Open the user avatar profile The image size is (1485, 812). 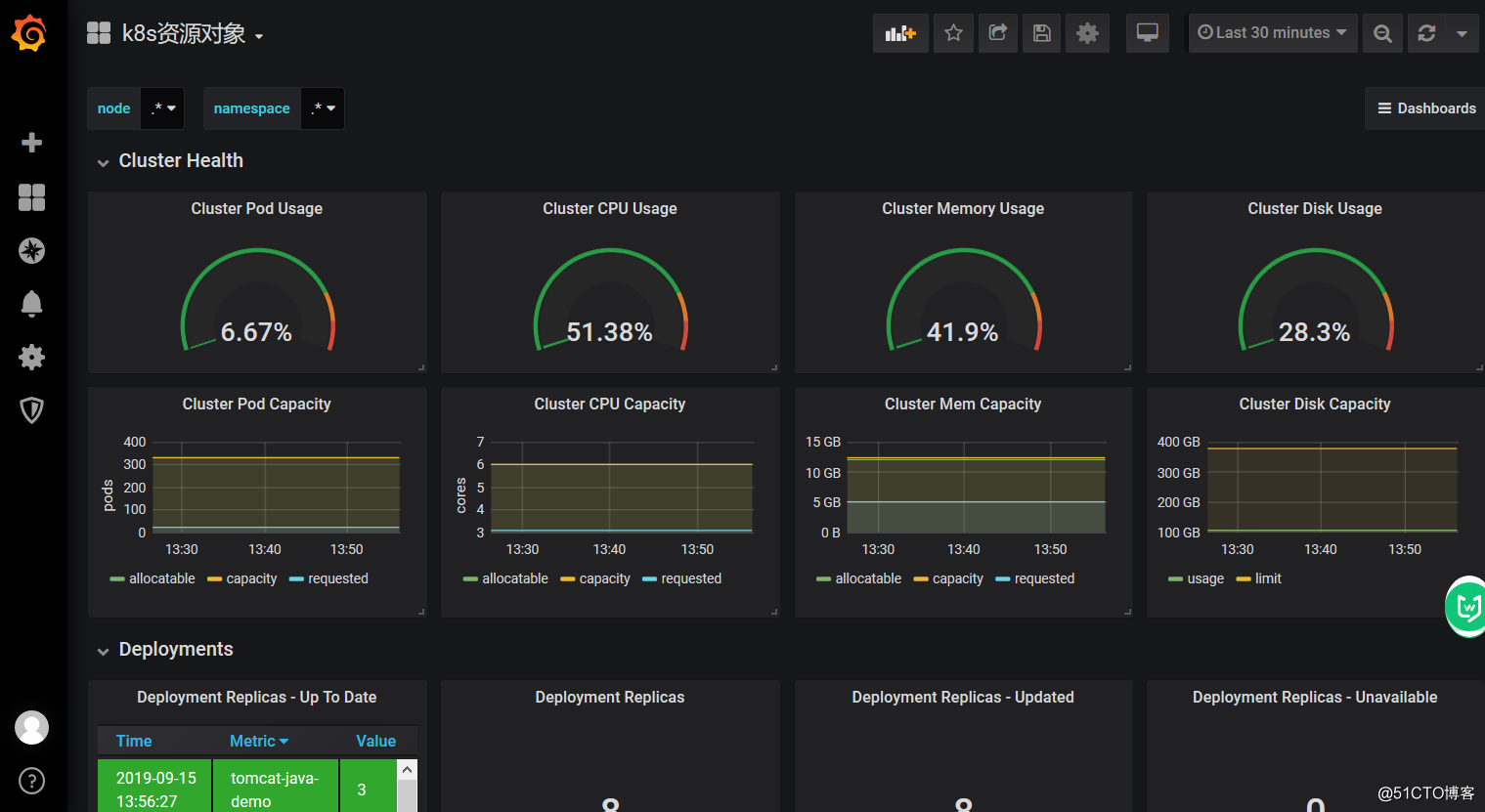point(31,727)
